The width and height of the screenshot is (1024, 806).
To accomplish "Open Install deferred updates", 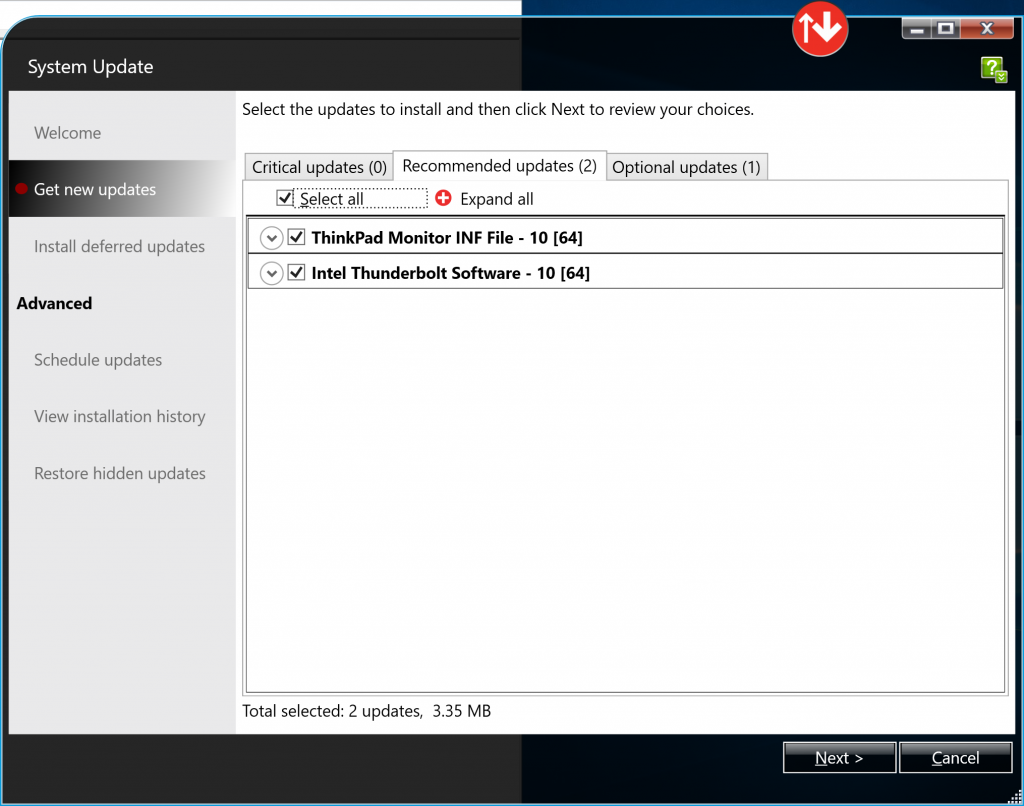I will coord(120,246).
